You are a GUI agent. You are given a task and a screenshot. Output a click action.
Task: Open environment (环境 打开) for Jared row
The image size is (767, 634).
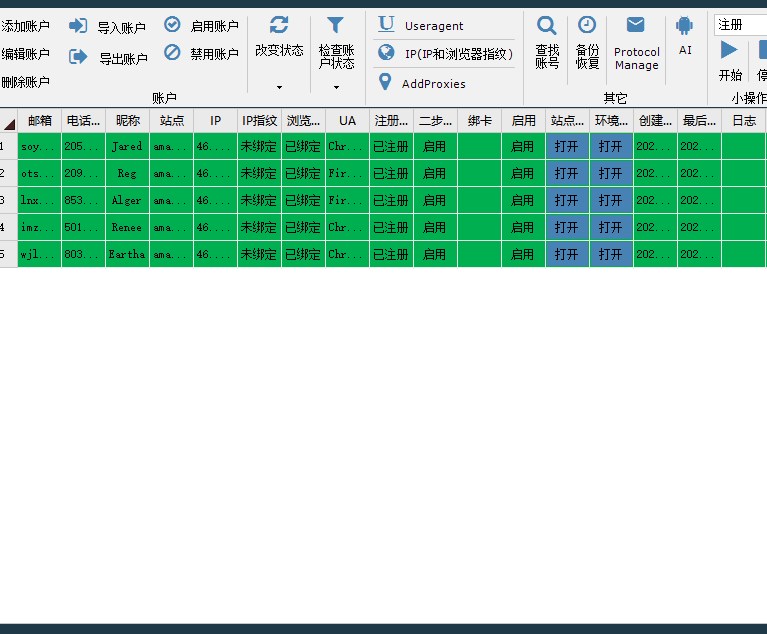click(611, 146)
